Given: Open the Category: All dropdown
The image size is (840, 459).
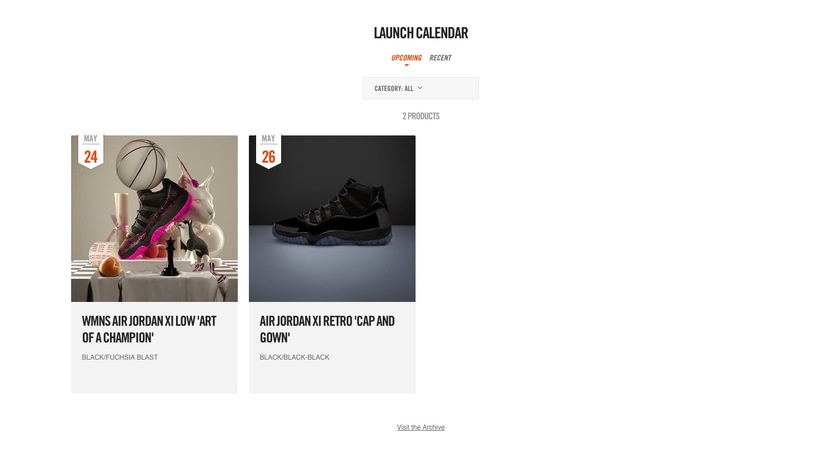Looking at the screenshot, I should point(421,88).
